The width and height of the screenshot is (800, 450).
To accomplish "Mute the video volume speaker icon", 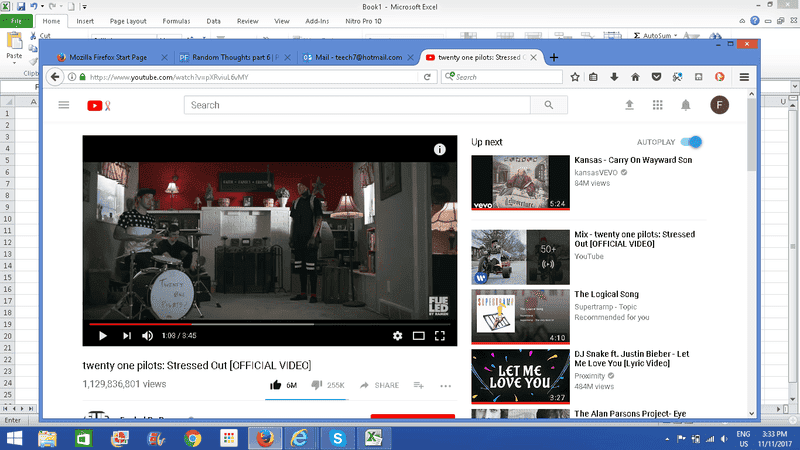I will click(147, 336).
